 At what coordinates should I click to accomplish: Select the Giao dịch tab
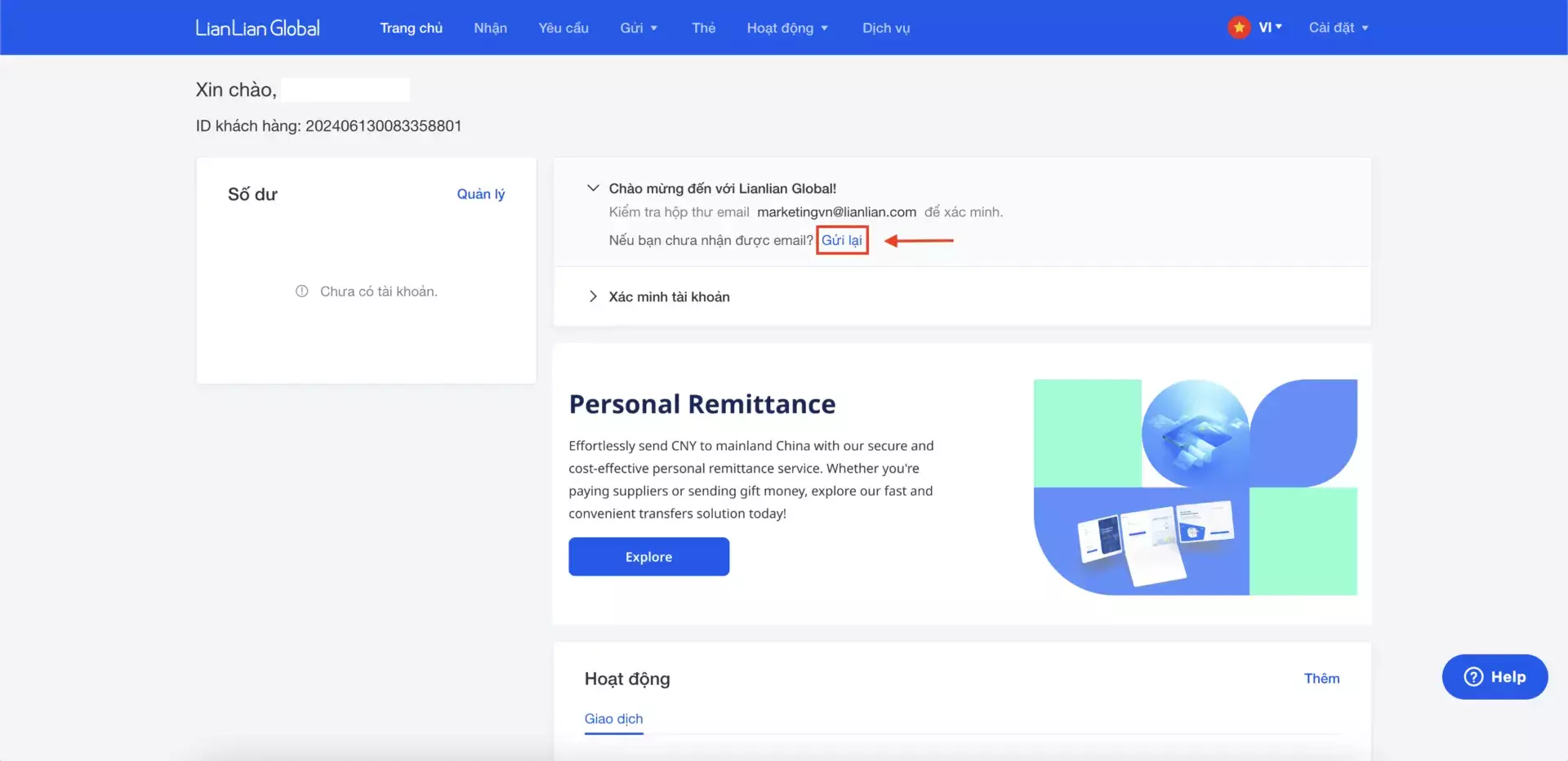(x=613, y=719)
